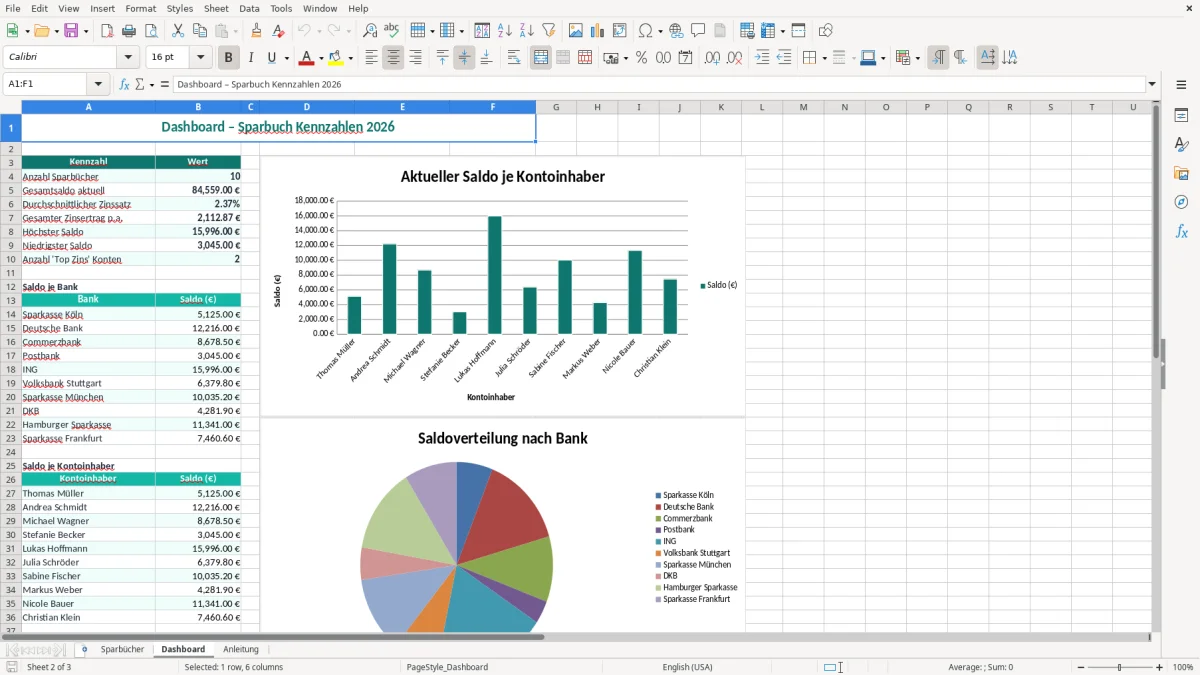Open Special Character dropdown arrow
This screenshot has width=1200, height=675.
(658, 31)
